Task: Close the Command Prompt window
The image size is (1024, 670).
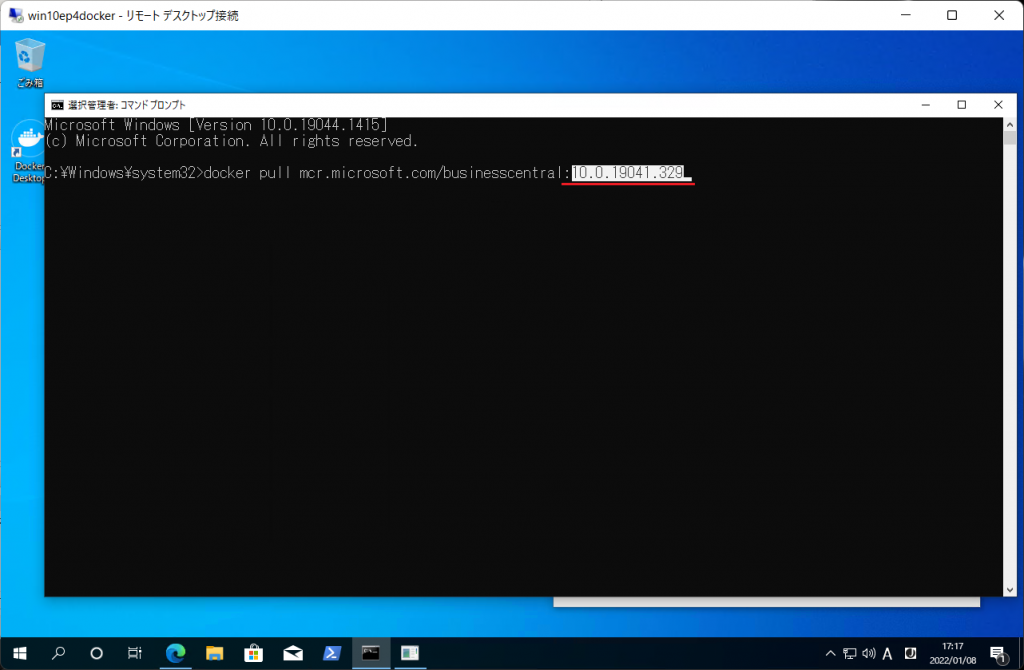Action: (998, 105)
